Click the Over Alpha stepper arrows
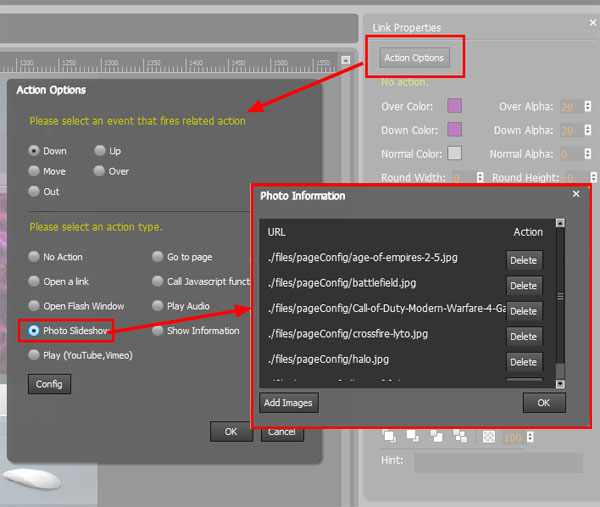 click(588, 106)
